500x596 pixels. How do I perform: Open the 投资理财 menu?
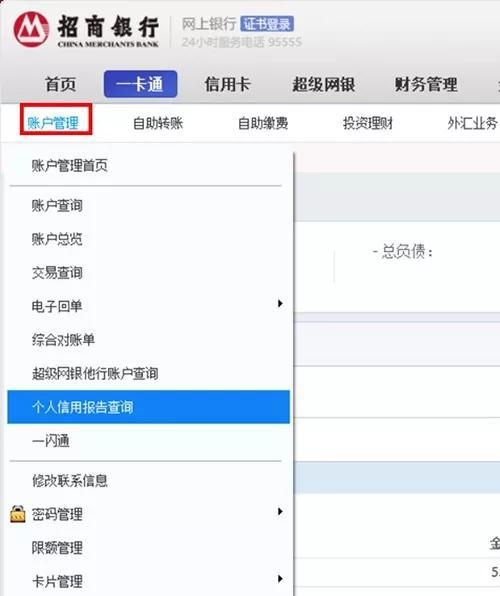click(x=368, y=123)
